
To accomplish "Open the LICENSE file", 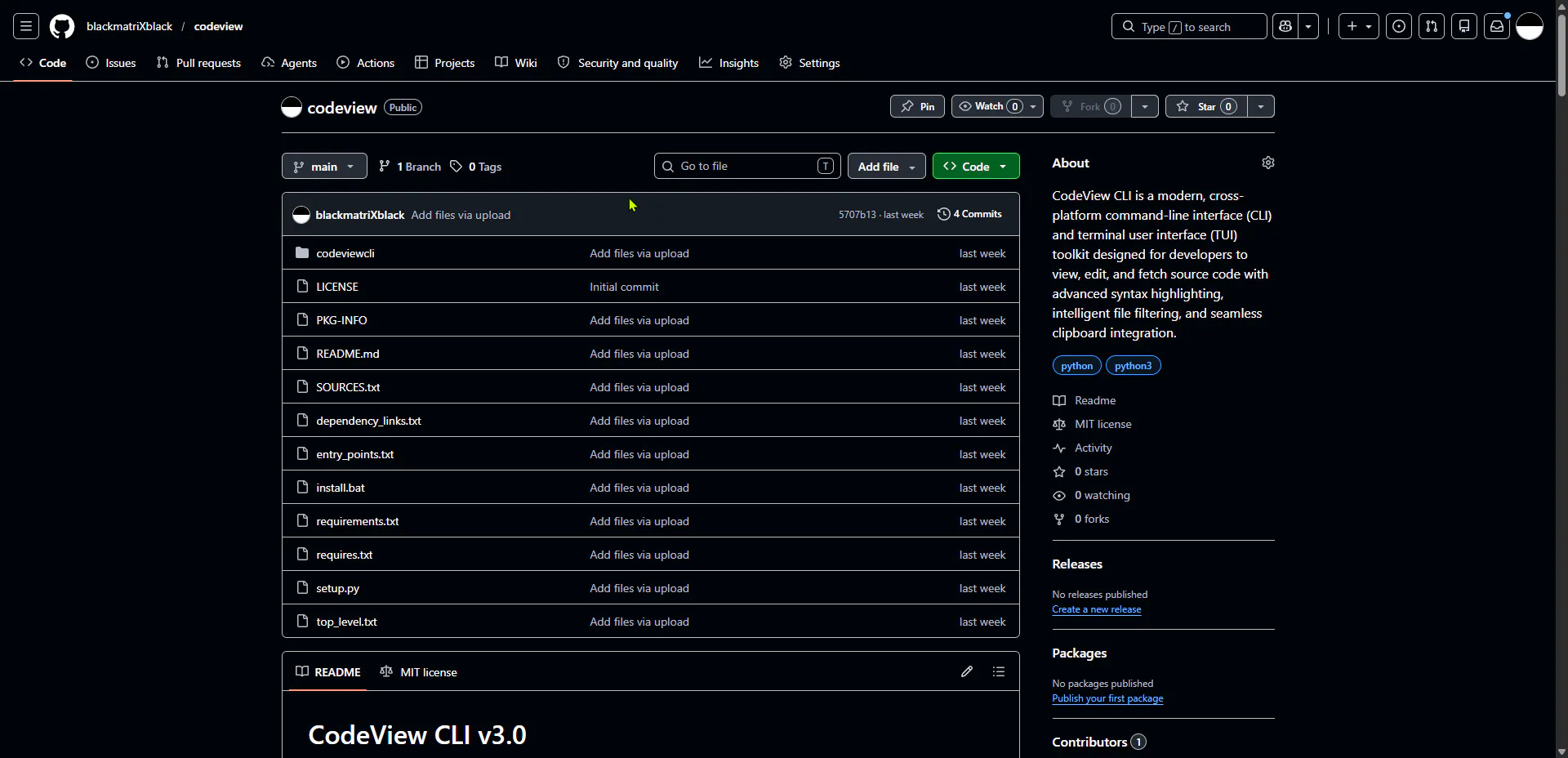I will (x=337, y=287).
